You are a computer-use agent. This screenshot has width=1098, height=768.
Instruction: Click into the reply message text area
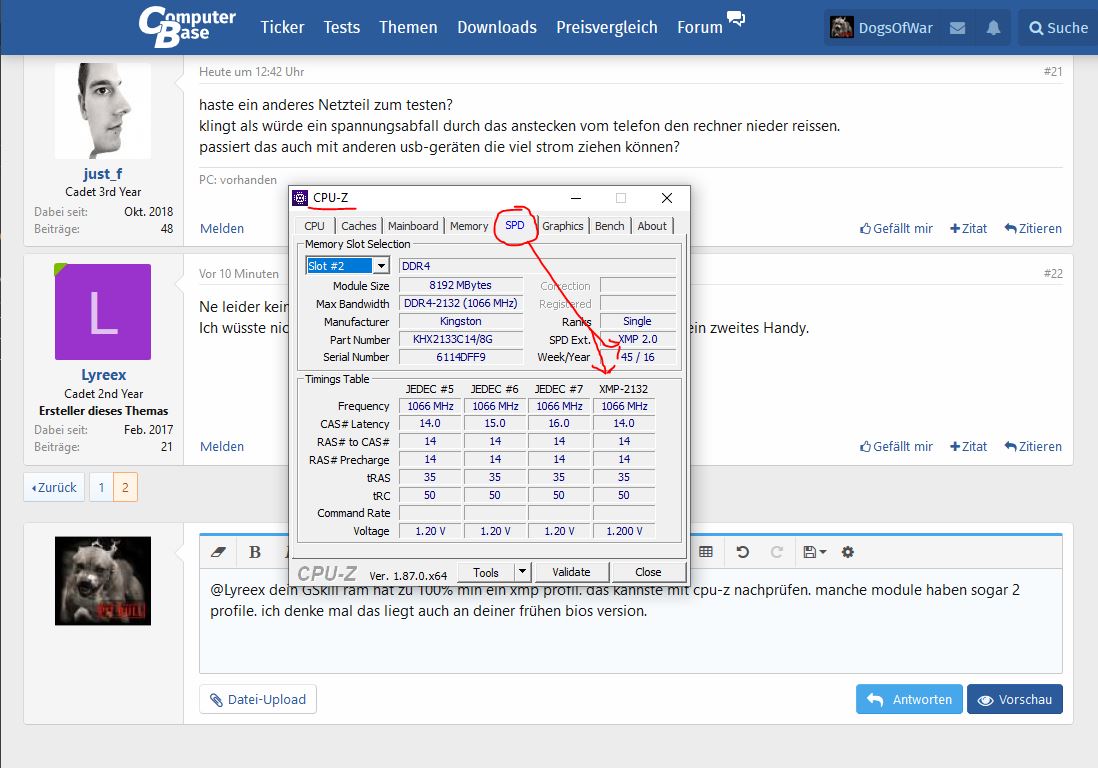point(630,622)
